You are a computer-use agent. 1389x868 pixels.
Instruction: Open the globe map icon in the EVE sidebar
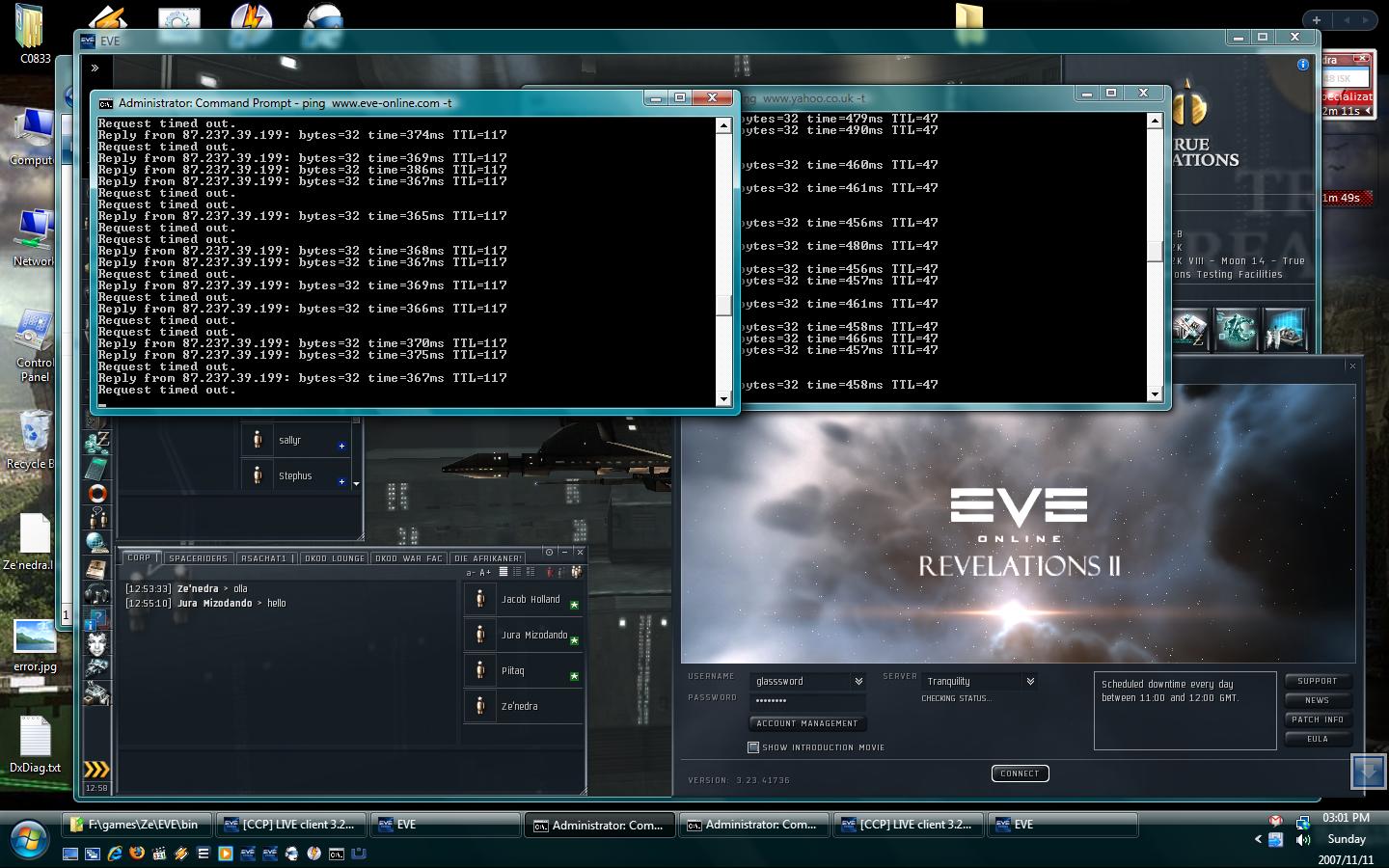[x=97, y=543]
